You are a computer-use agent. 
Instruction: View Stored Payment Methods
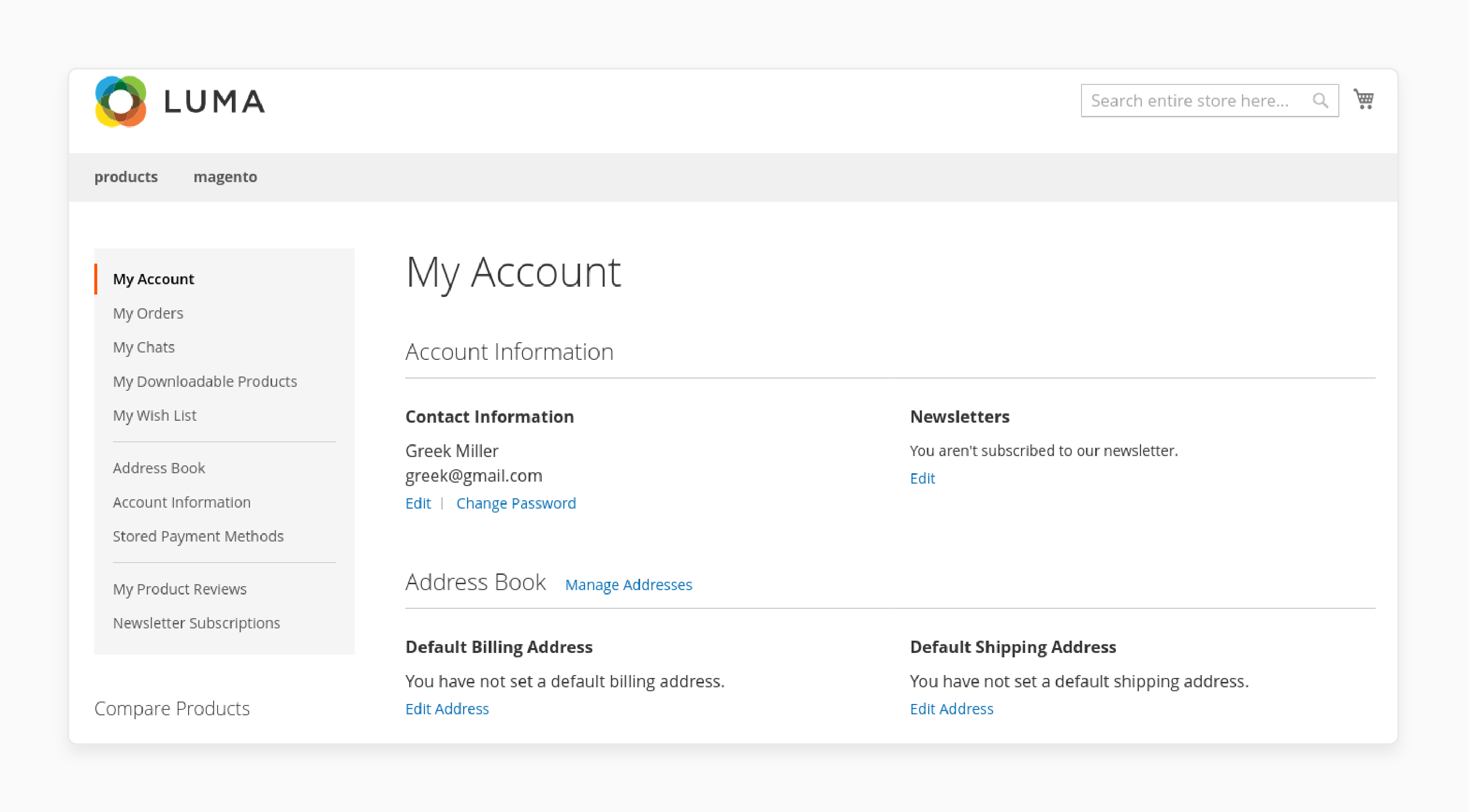point(198,536)
